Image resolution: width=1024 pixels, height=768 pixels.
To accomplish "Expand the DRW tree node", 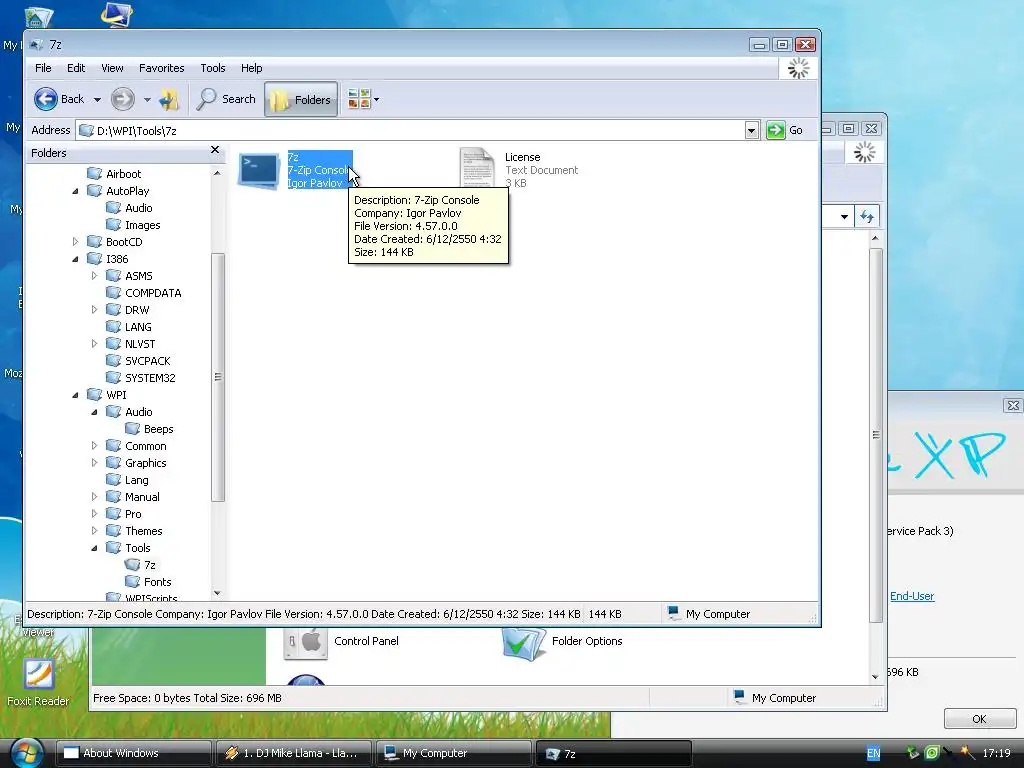I will click(94, 310).
